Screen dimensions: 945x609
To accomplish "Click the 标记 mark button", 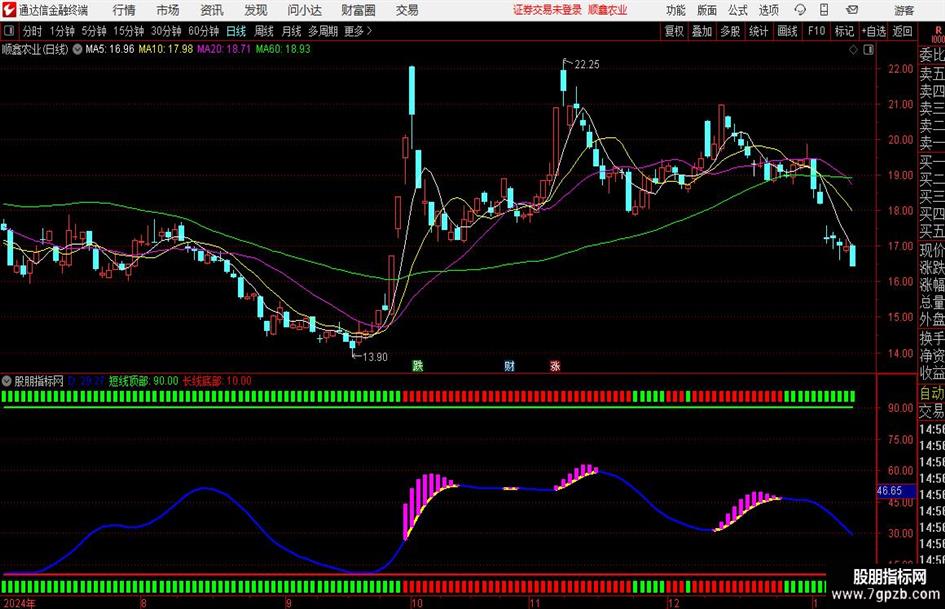I will coord(844,31).
